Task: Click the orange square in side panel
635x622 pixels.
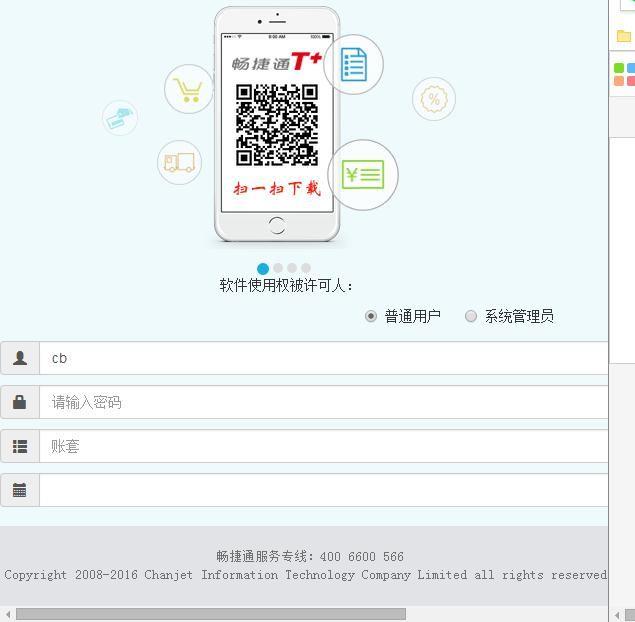Action: pos(619,81)
